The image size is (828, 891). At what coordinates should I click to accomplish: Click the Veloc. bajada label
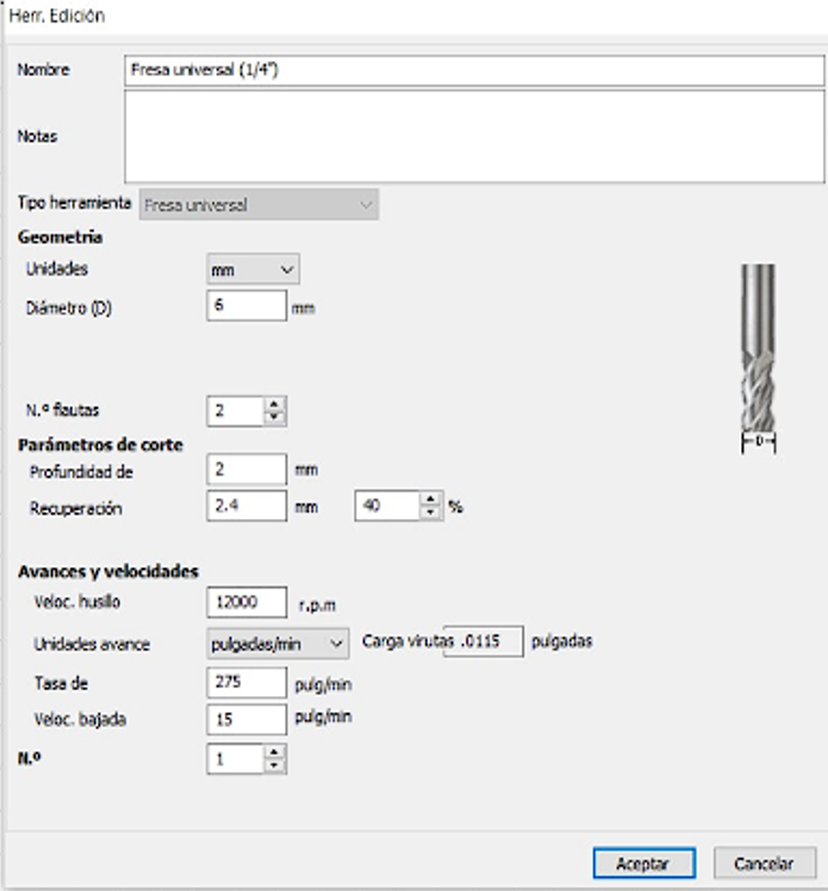tap(80, 720)
